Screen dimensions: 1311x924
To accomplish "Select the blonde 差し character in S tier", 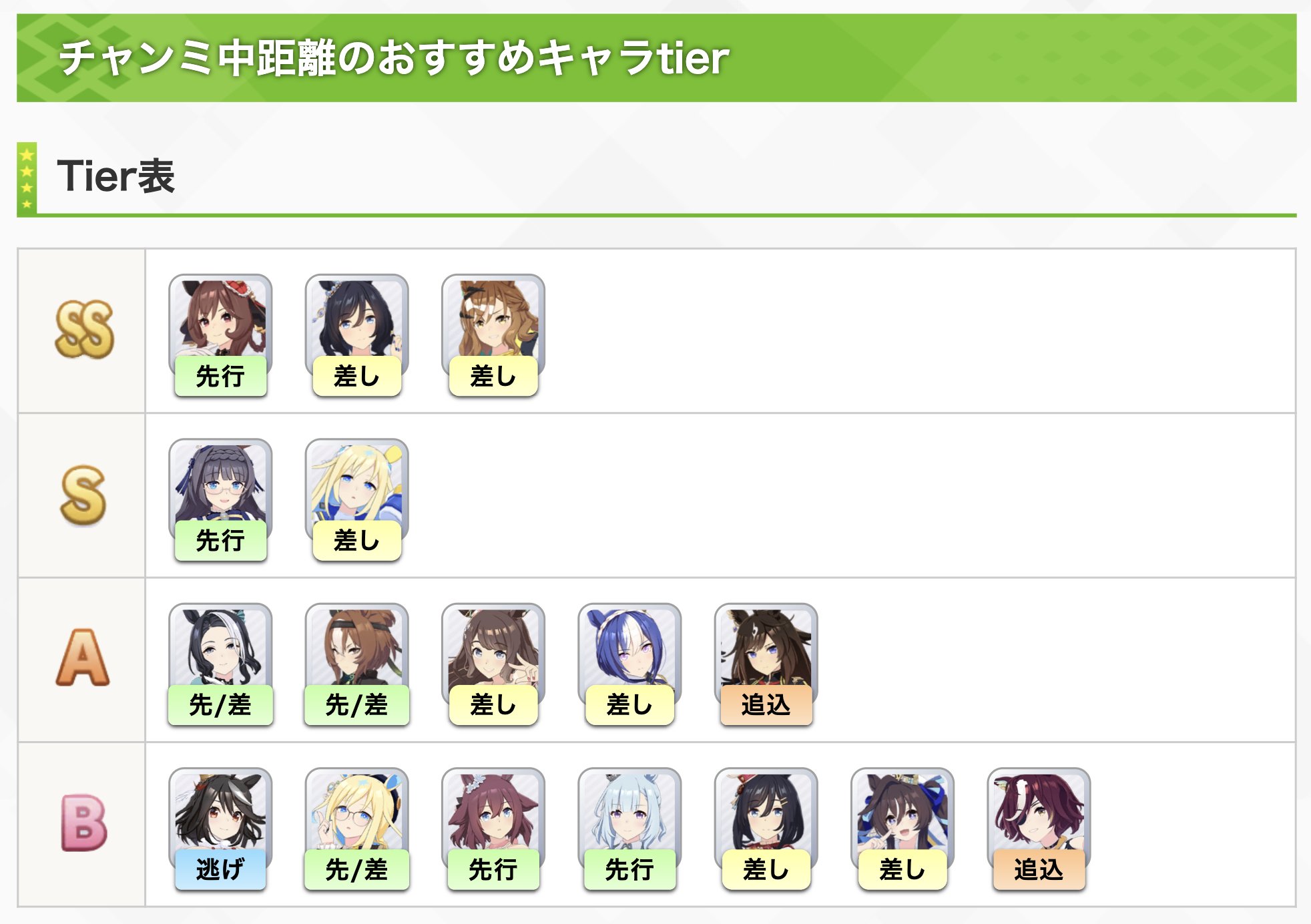I will tap(356, 500).
